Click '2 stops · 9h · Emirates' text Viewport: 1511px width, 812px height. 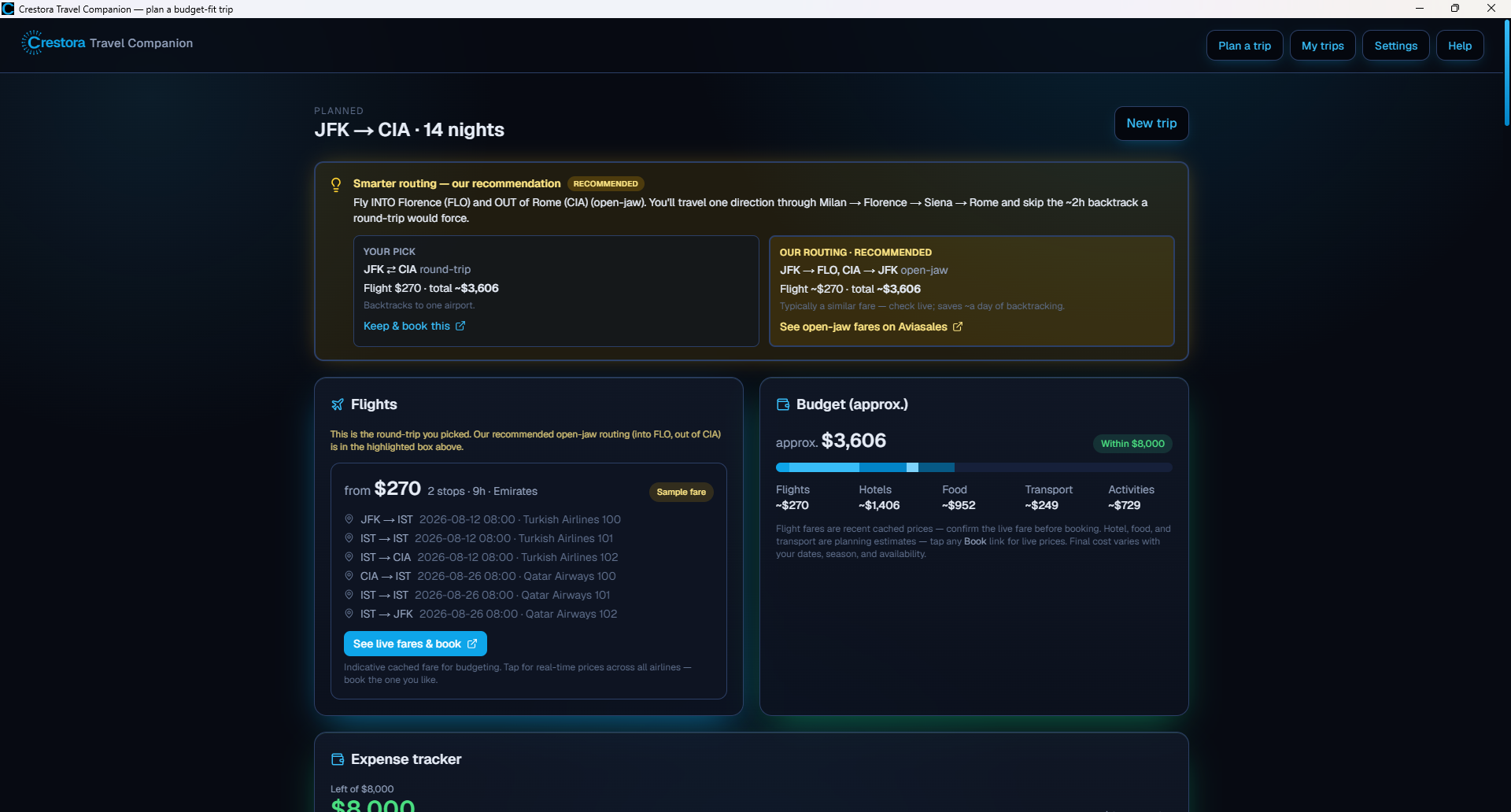pyautogui.click(x=482, y=491)
